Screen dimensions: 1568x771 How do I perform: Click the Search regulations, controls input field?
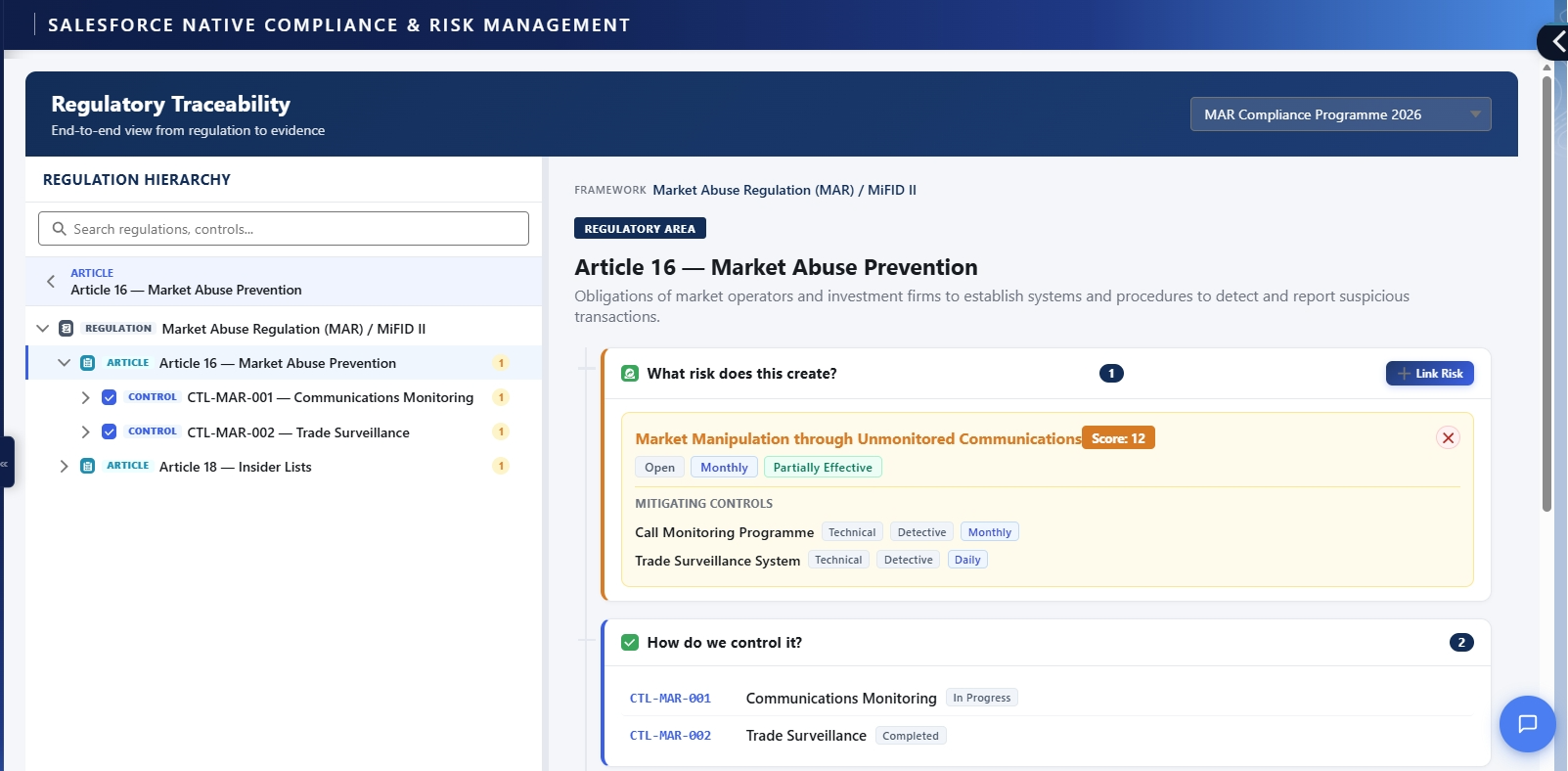(284, 229)
